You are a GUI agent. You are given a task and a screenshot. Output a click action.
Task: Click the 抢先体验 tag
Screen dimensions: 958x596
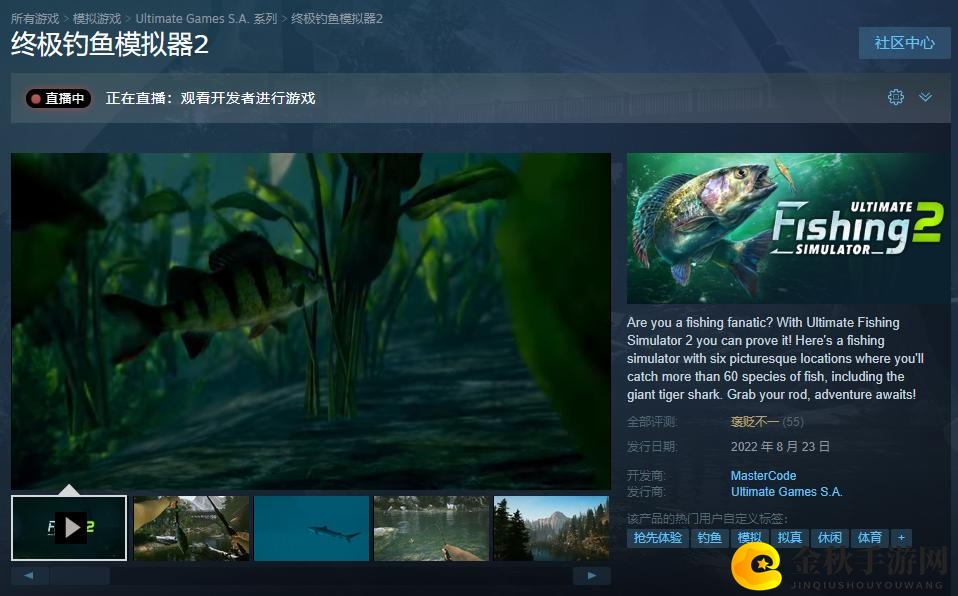pyautogui.click(x=657, y=538)
